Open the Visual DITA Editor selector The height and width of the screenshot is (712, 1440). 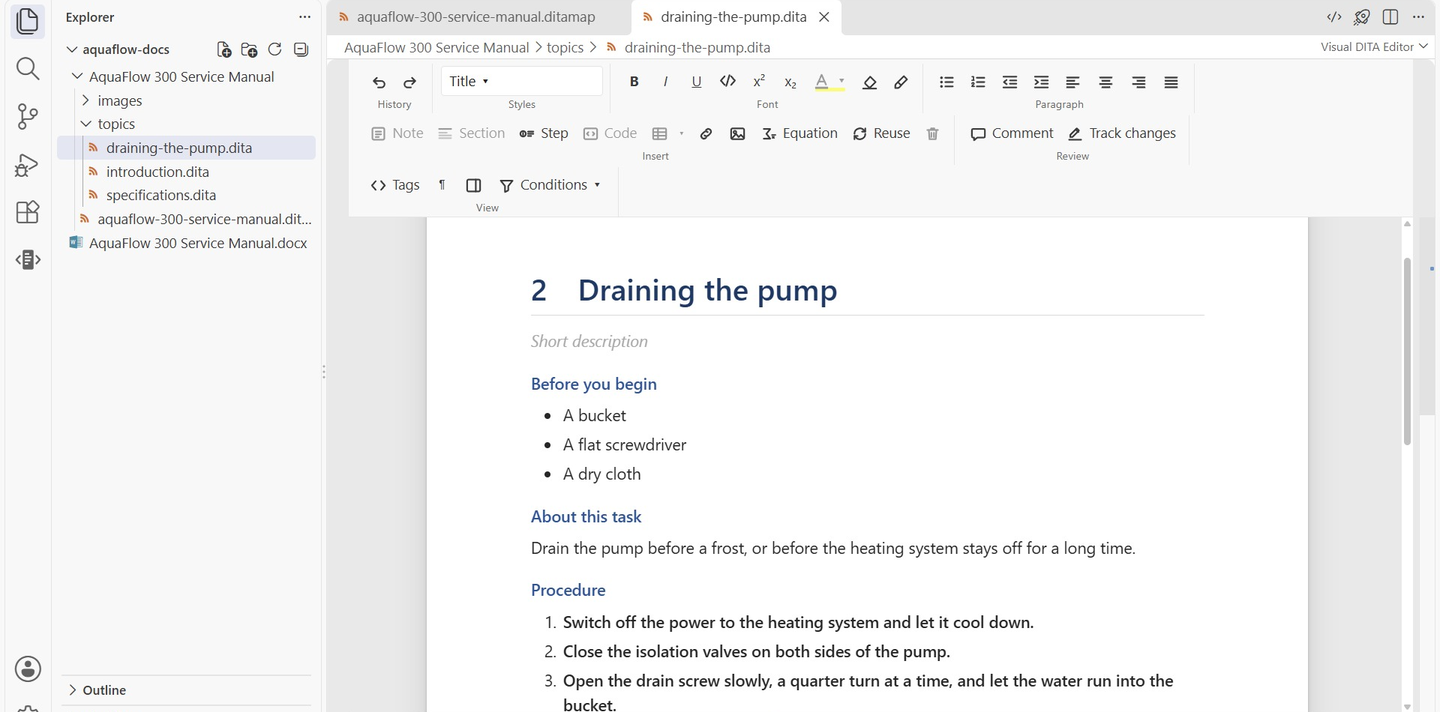coord(1376,47)
